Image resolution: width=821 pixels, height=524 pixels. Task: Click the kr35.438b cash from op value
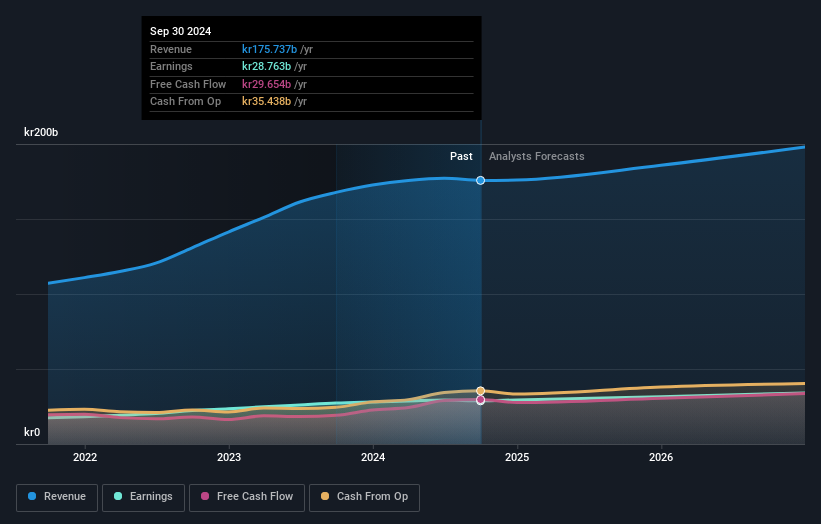(266, 102)
